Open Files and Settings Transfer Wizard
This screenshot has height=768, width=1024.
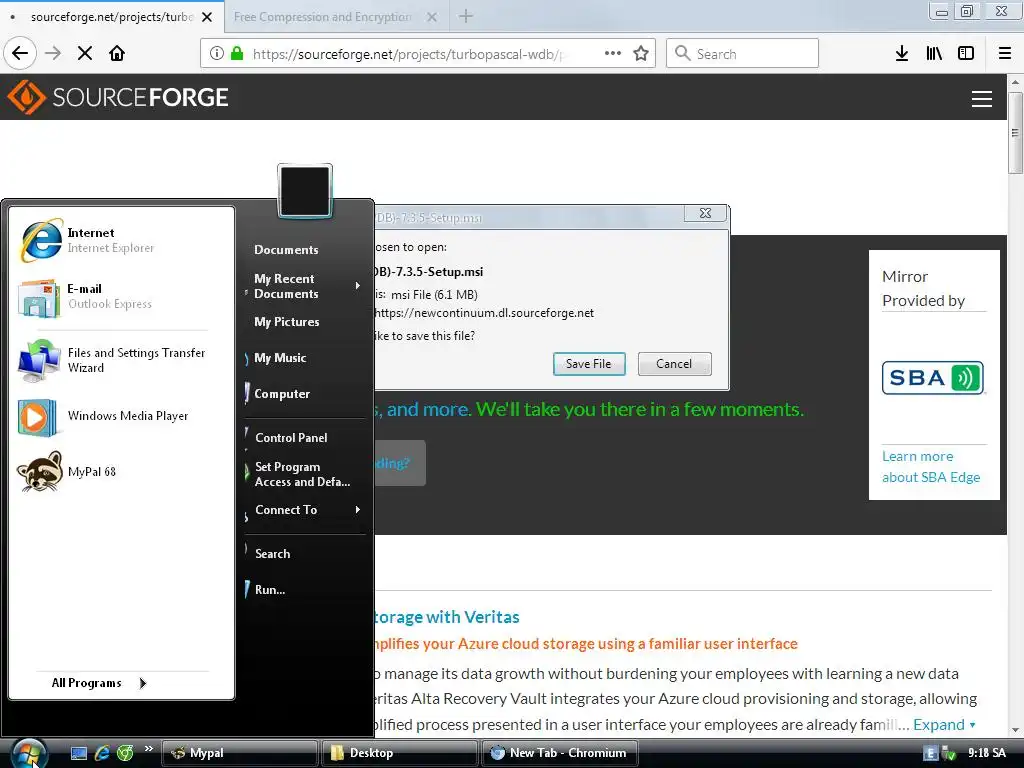pyautogui.click(x=121, y=360)
